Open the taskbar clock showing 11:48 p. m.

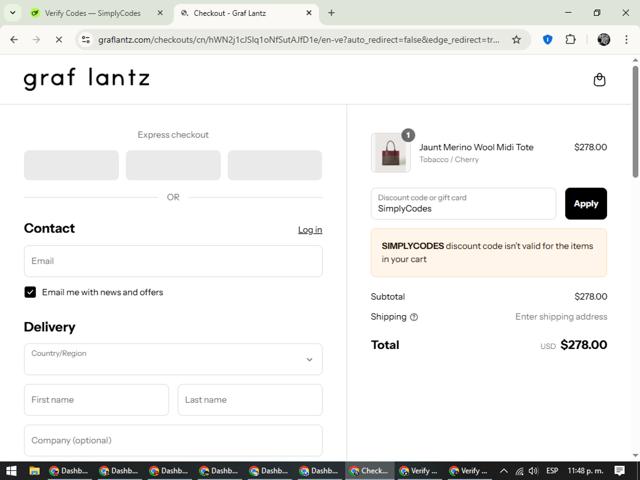pyautogui.click(x=586, y=471)
